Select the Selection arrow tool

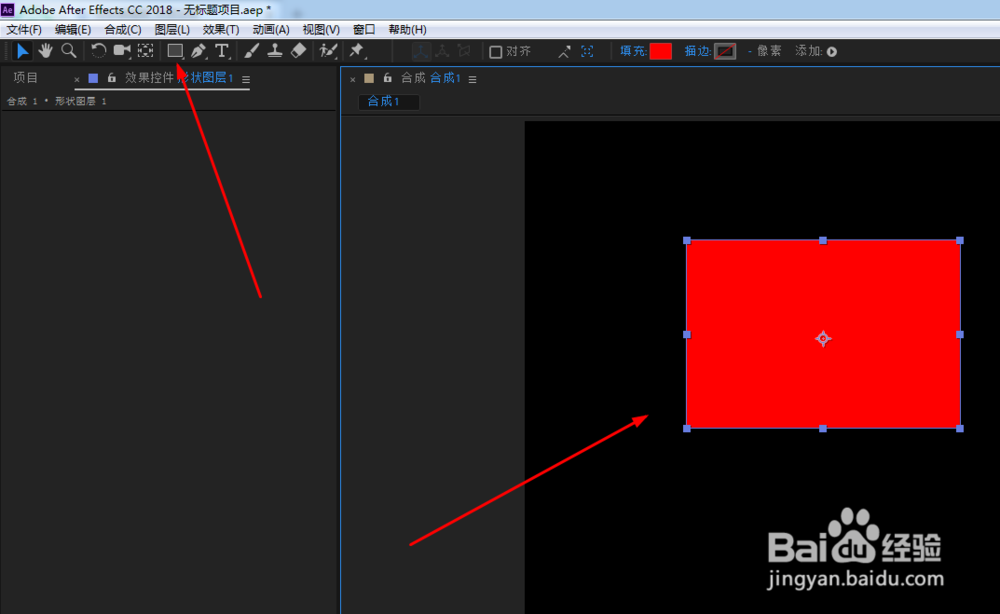click(22, 51)
